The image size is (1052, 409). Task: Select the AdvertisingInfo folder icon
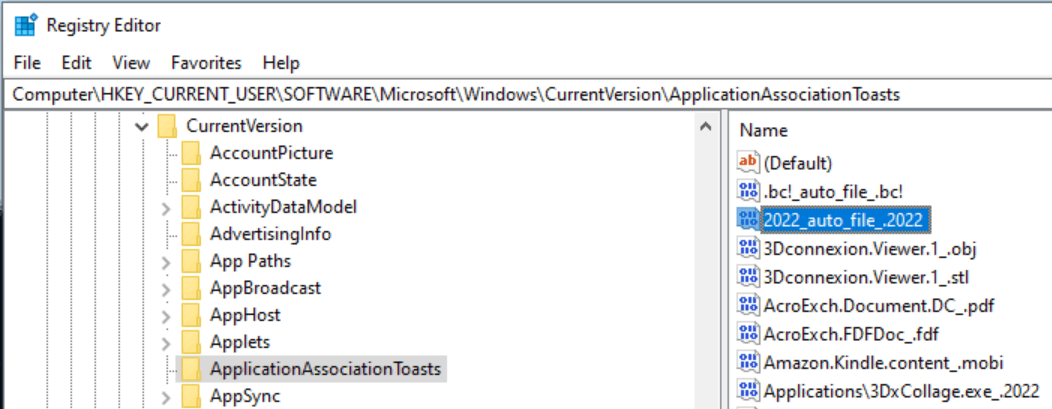(191, 234)
